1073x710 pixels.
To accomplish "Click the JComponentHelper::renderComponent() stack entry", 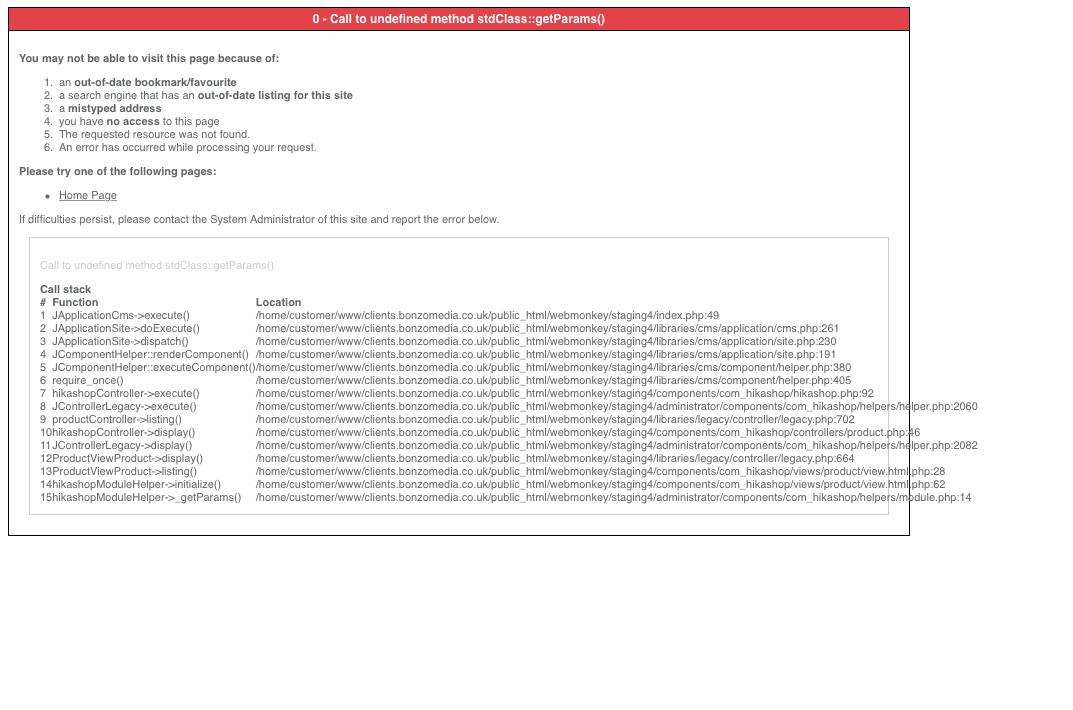I will [150, 354].
